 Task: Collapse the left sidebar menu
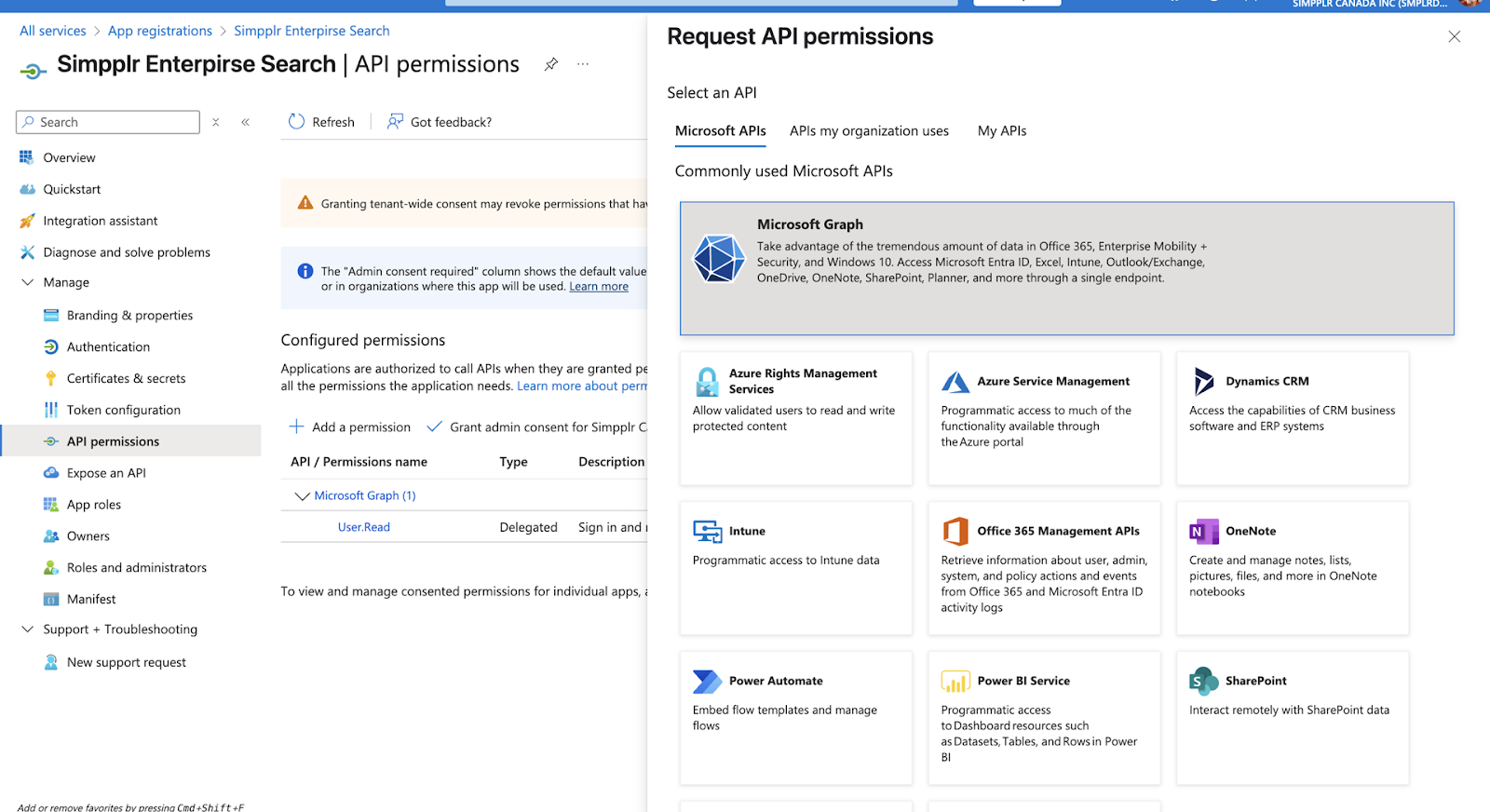coord(246,122)
